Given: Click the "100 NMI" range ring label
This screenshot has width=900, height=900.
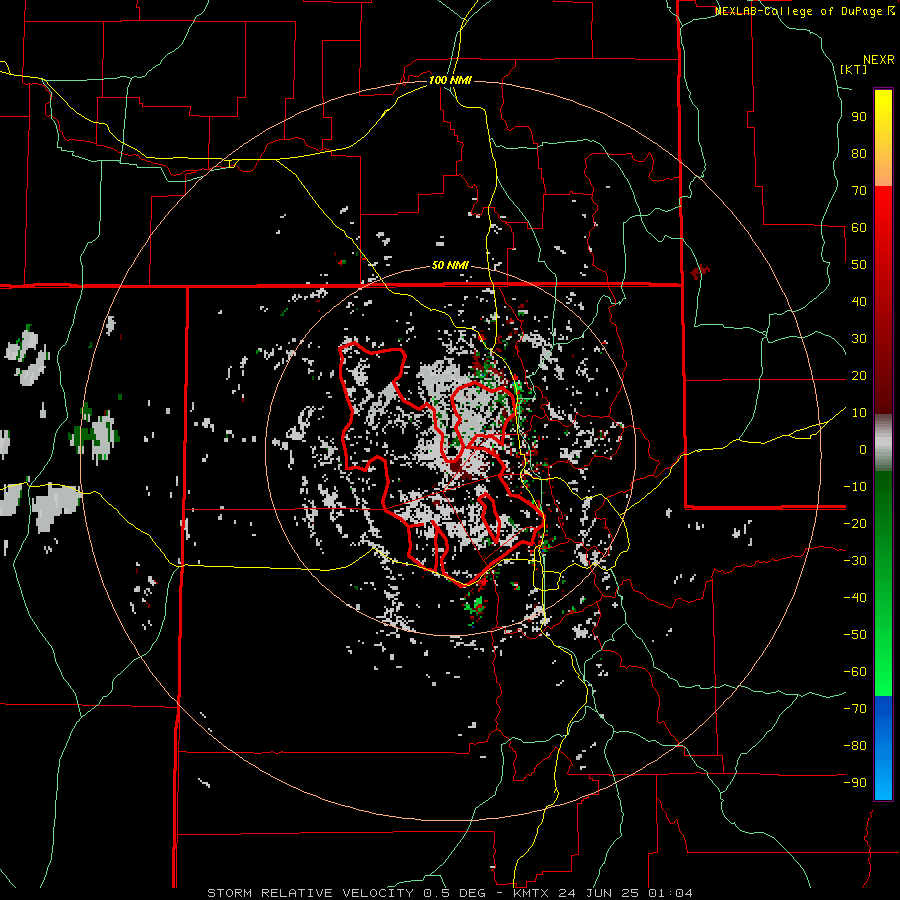Looking at the screenshot, I should pyautogui.click(x=450, y=80).
